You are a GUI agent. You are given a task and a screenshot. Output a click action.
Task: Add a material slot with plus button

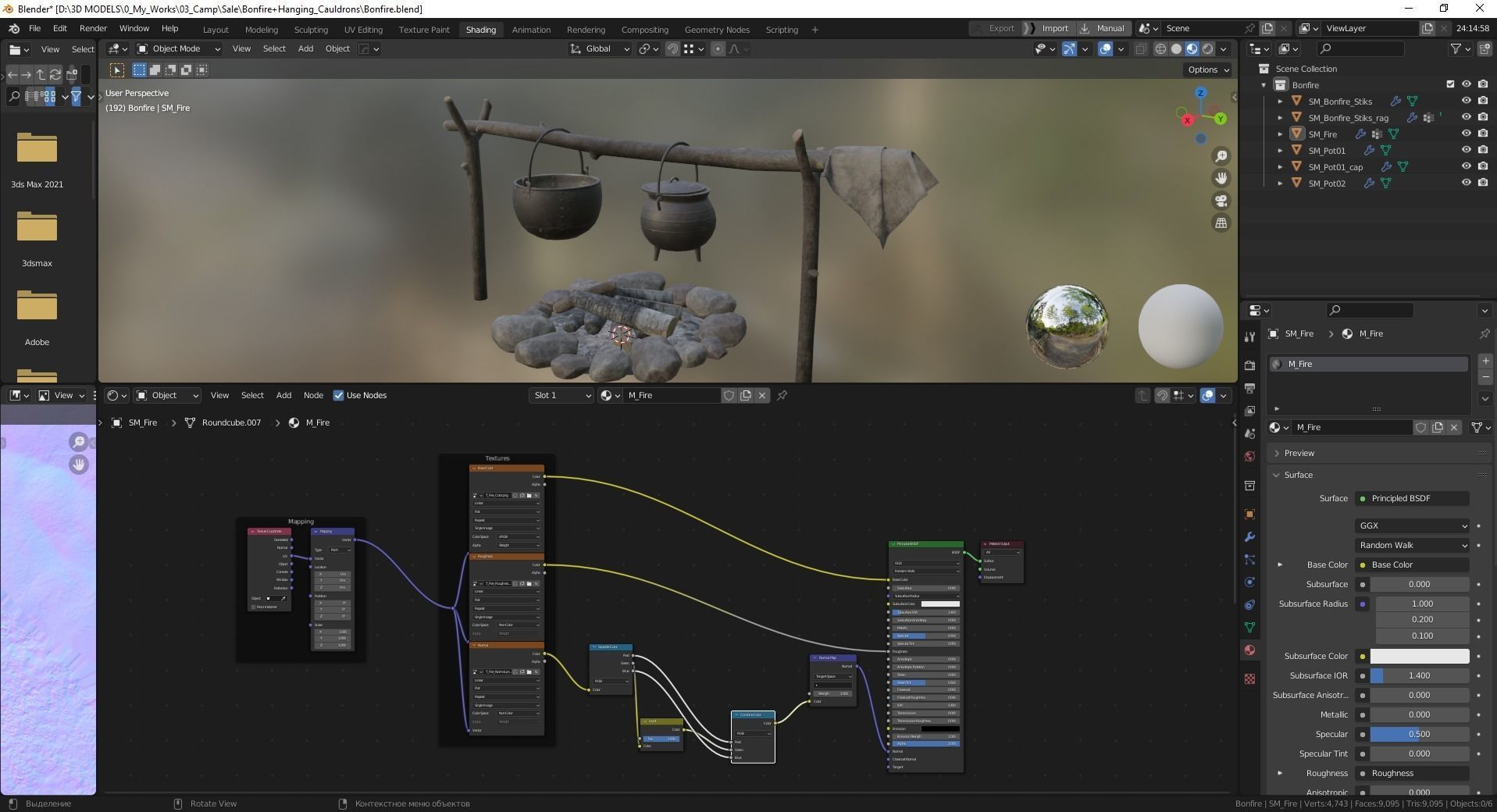coord(1485,362)
